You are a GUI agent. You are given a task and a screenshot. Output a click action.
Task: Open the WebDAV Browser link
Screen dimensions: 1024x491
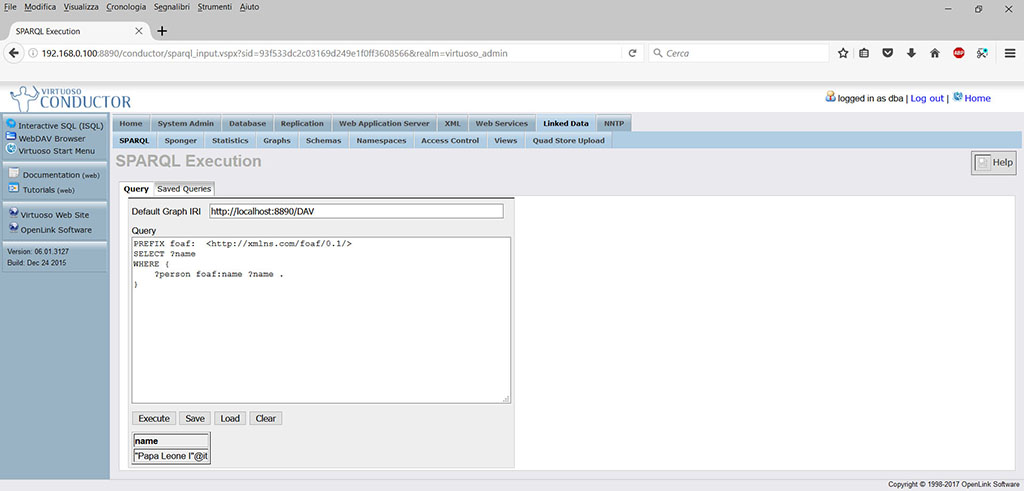tap(52, 138)
